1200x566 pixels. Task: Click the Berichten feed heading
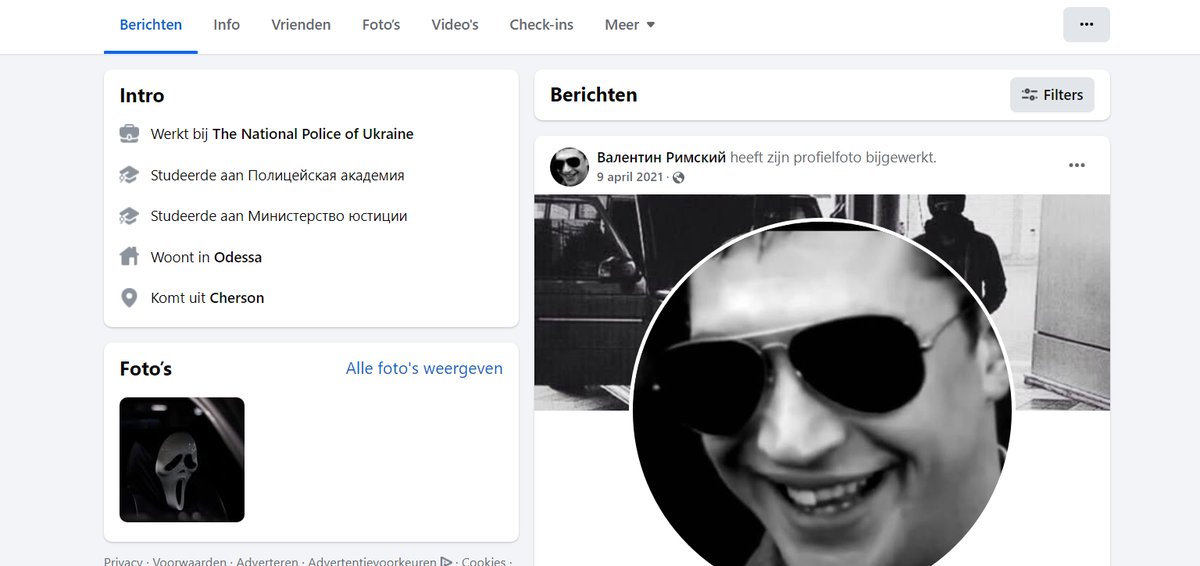pos(594,95)
